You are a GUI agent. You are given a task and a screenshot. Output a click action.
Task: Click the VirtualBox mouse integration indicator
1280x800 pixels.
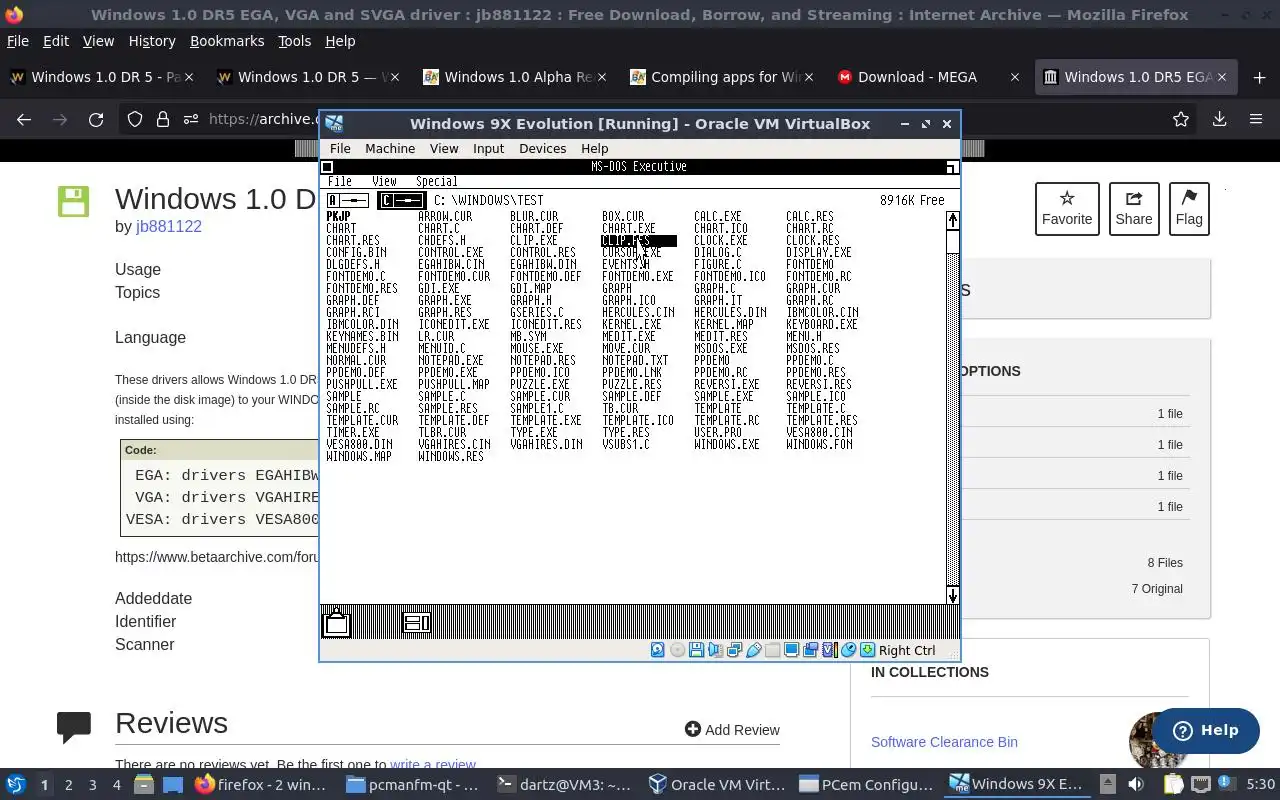pos(848,650)
